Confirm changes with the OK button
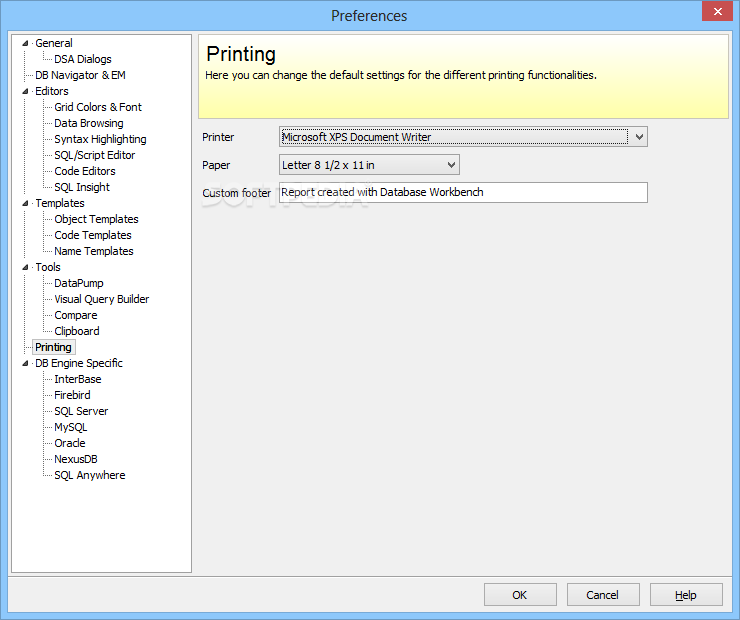This screenshot has height=620, width=740. 520,595
